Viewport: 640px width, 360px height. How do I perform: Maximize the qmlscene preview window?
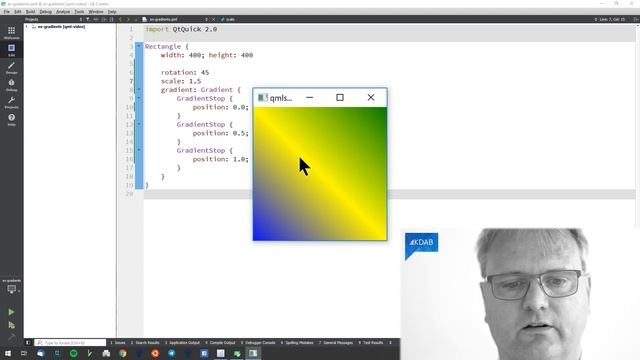340,98
